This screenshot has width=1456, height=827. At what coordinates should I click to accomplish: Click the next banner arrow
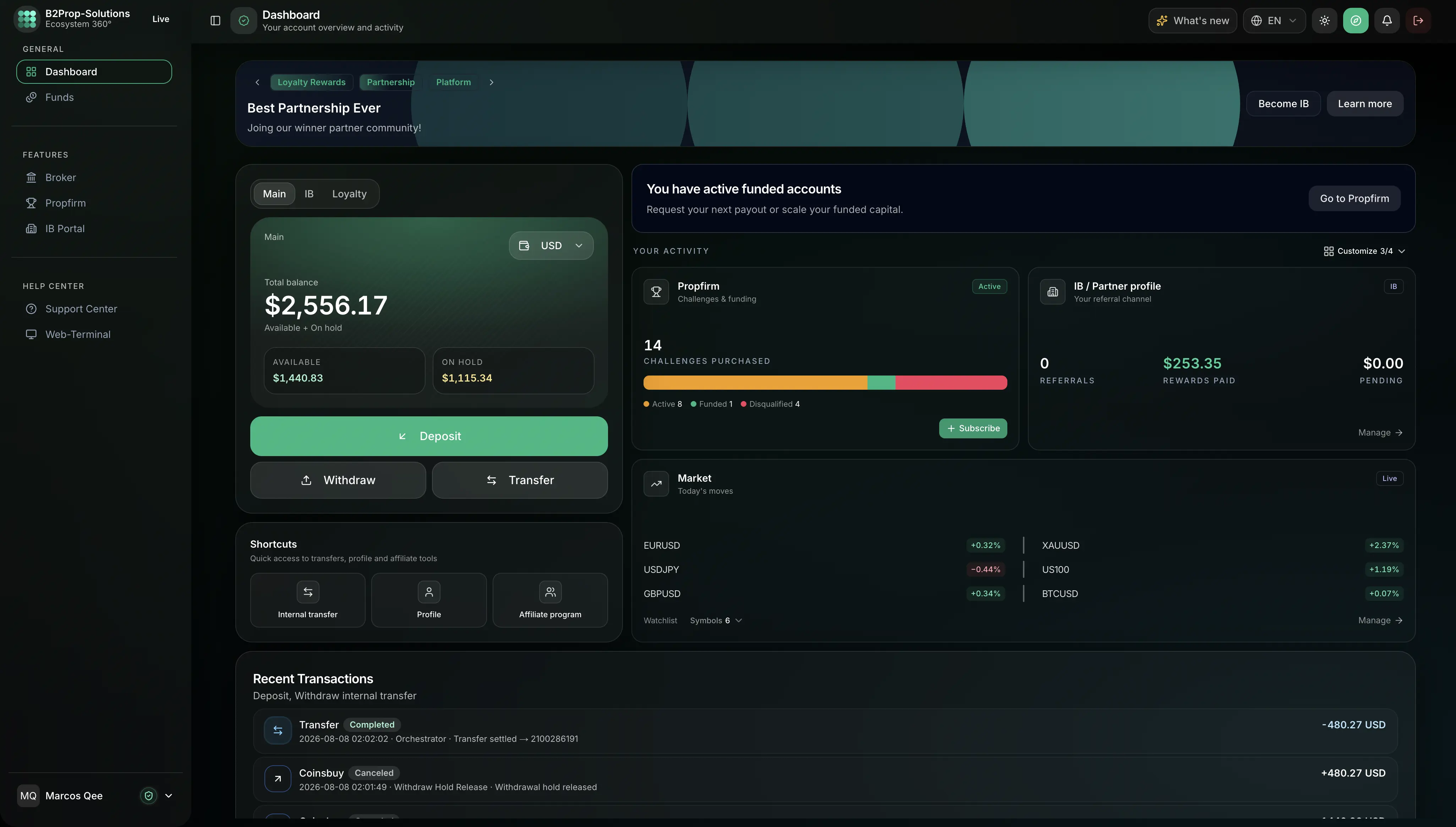[491, 82]
